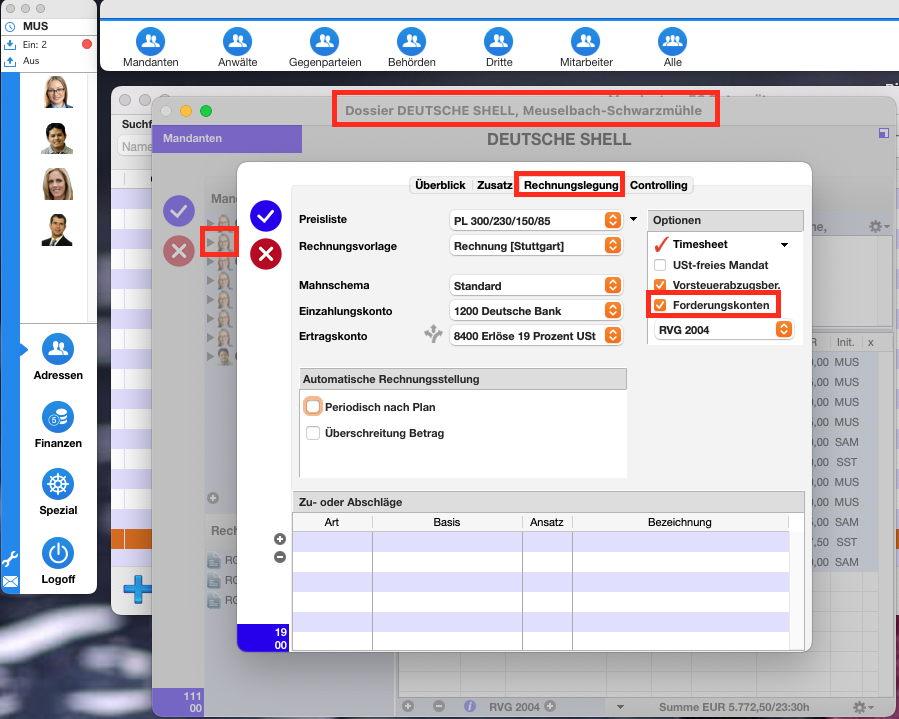Click the blue plus in the back window
Image resolution: width=899 pixels, height=719 pixels.
pos(138,589)
